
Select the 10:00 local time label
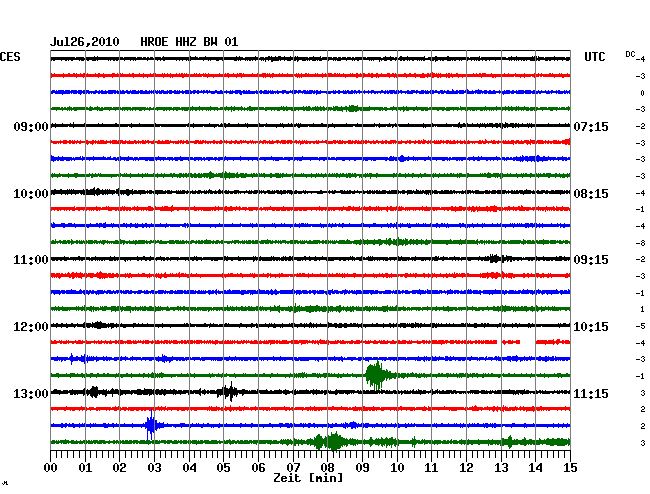click(x=31, y=194)
